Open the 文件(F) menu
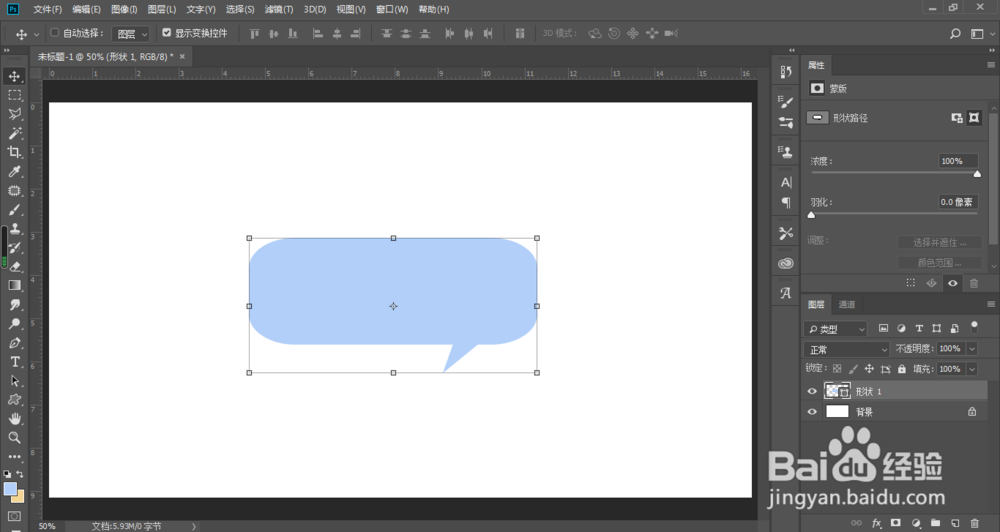The height and width of the screenshot is (532, 1000). tap(48, 9)
